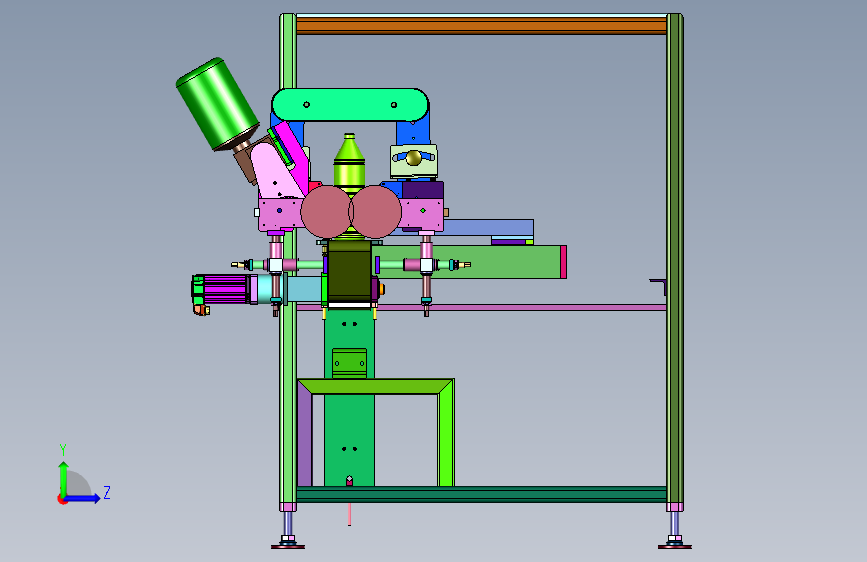Click the lime green table frame top bar
867x562 pixels.
pos(376,387)
